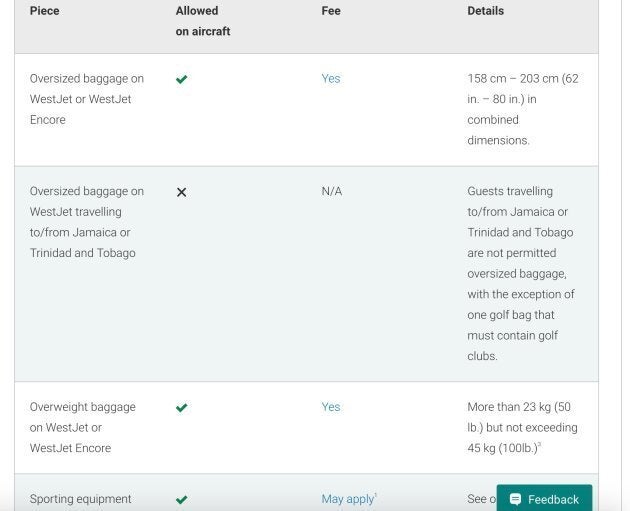Click the speech bubble icon on Feedback
Image resolution: width=630 pixels, height=511 pixels.
515,499
